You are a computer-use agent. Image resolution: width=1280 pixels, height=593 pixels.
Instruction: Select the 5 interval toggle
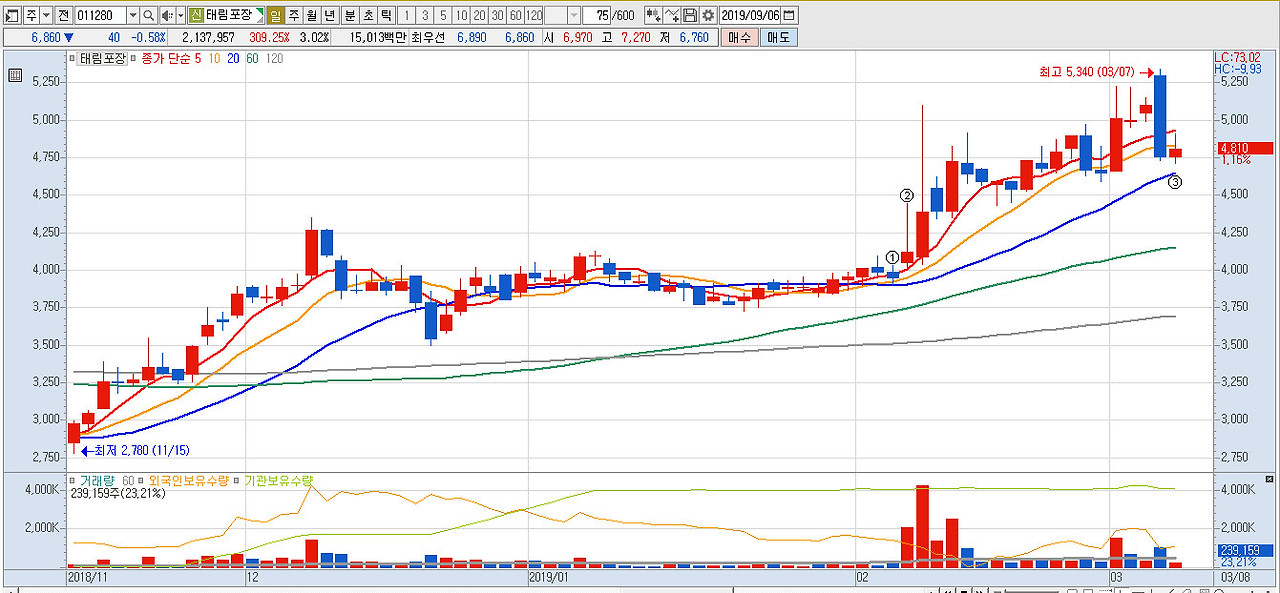point(442,16)
